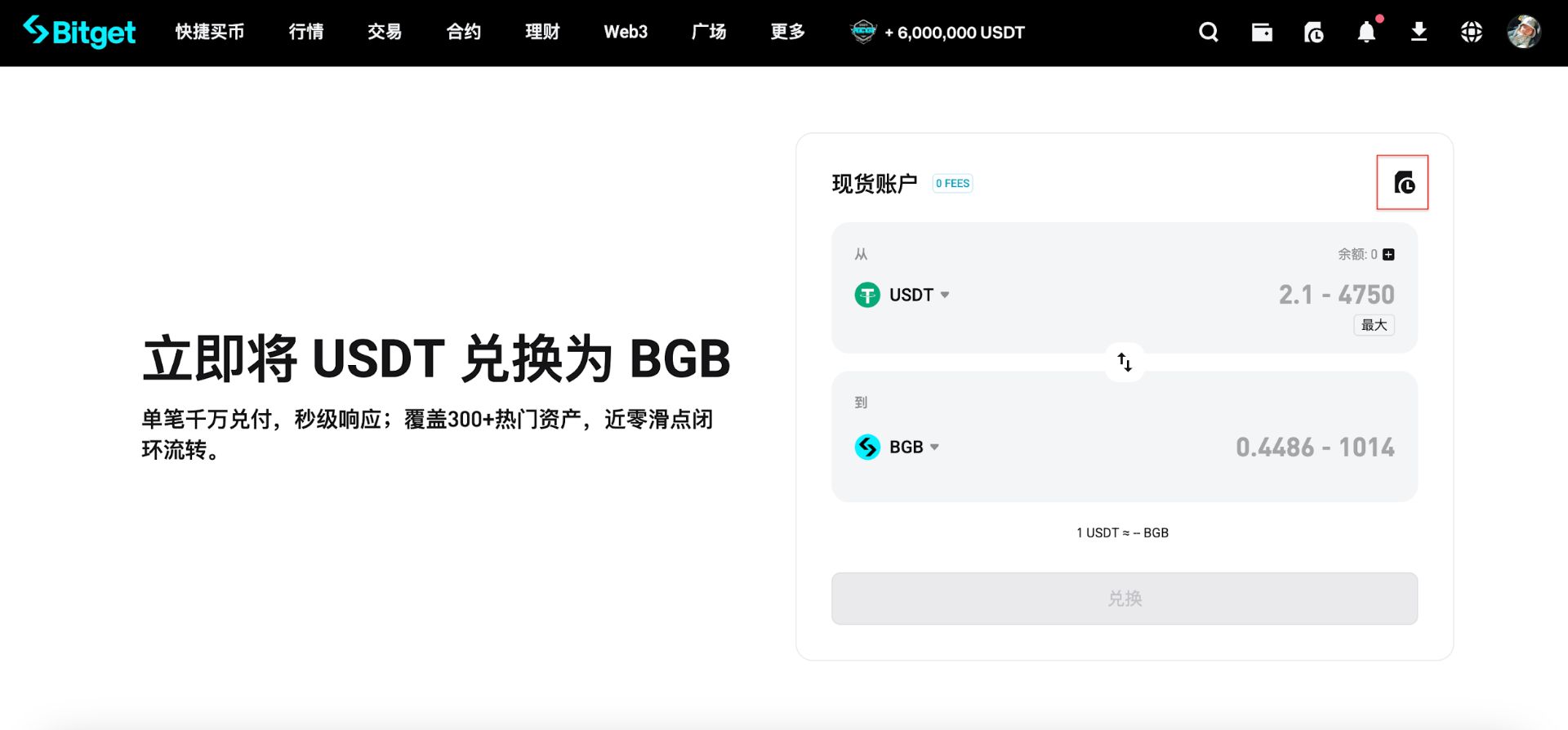Open the 合约 menu
Screen dimensions: 1568x730
point(464,32)
